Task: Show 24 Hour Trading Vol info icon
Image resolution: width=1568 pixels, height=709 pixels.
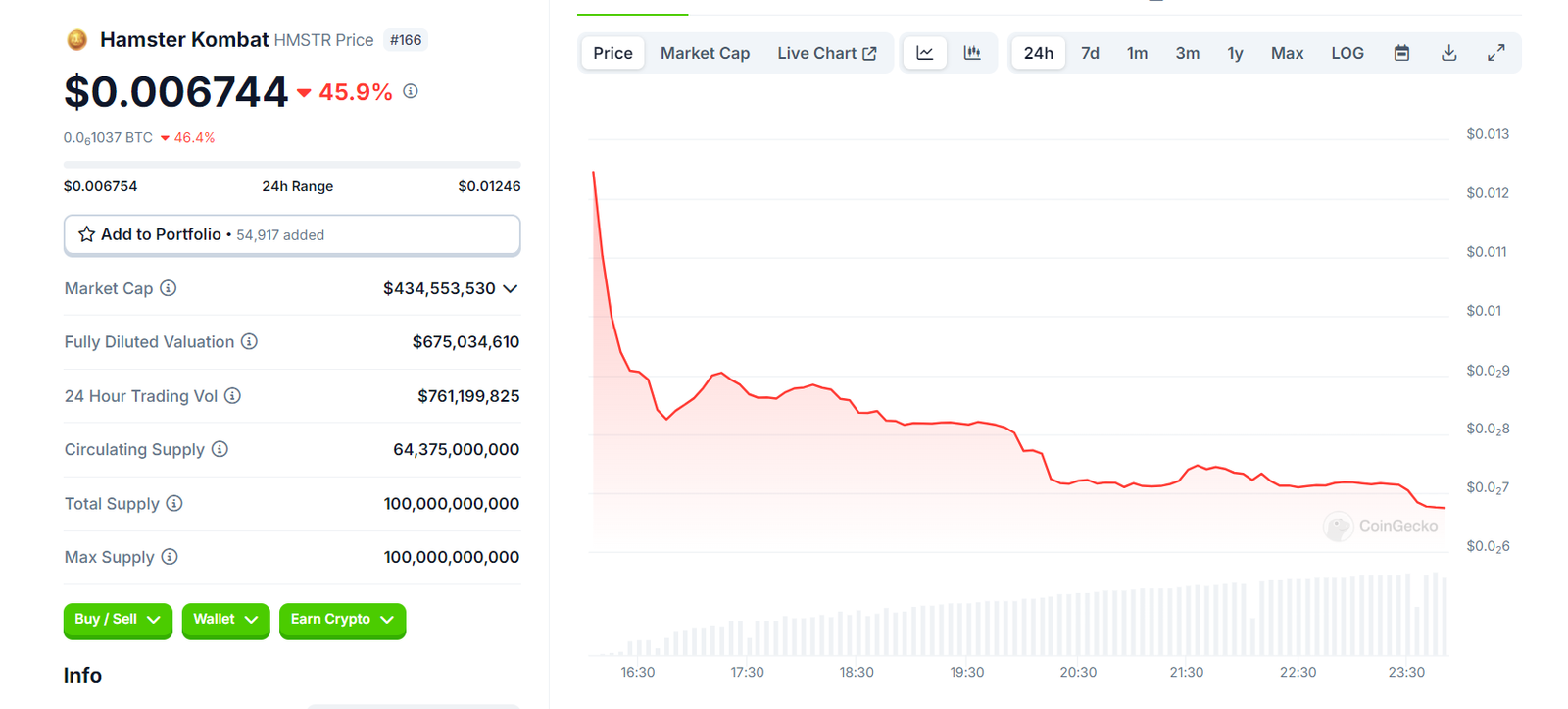Action: point(232,396)
